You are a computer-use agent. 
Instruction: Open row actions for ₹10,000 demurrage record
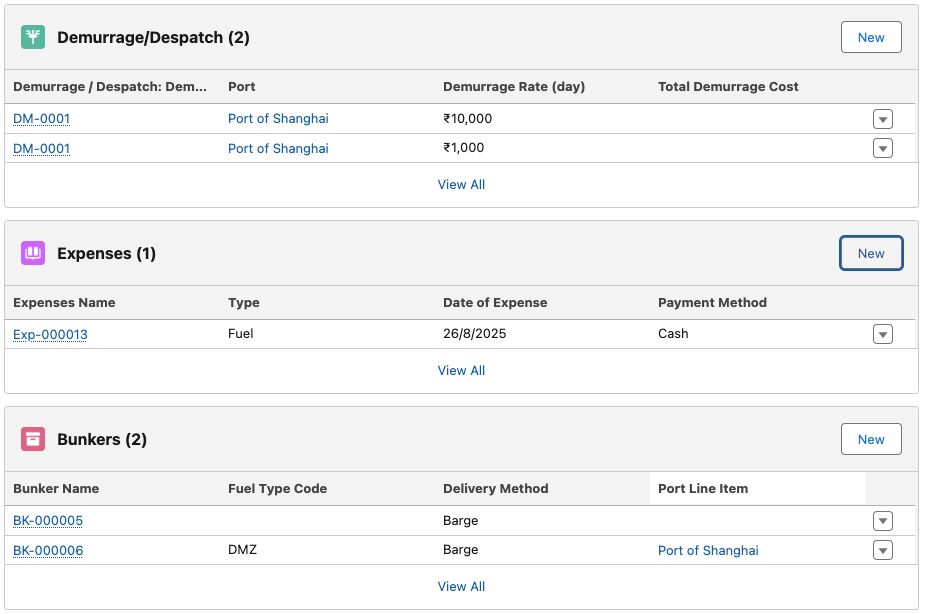tap(882, 119)
